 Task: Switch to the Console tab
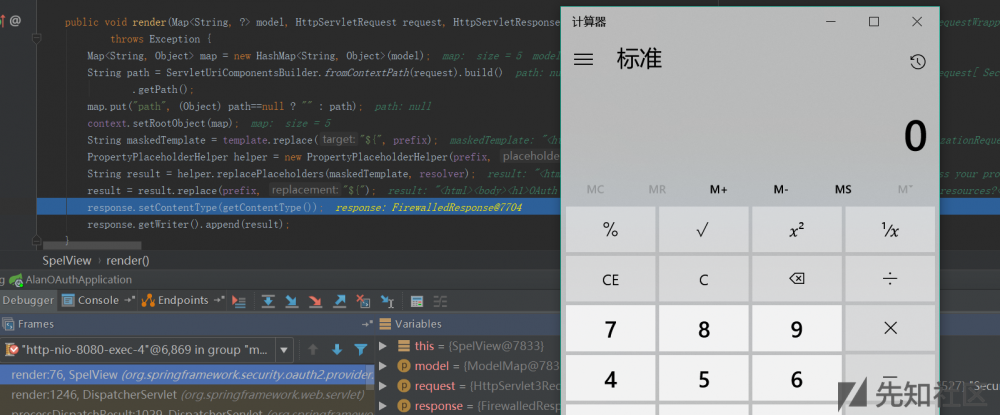98,300
